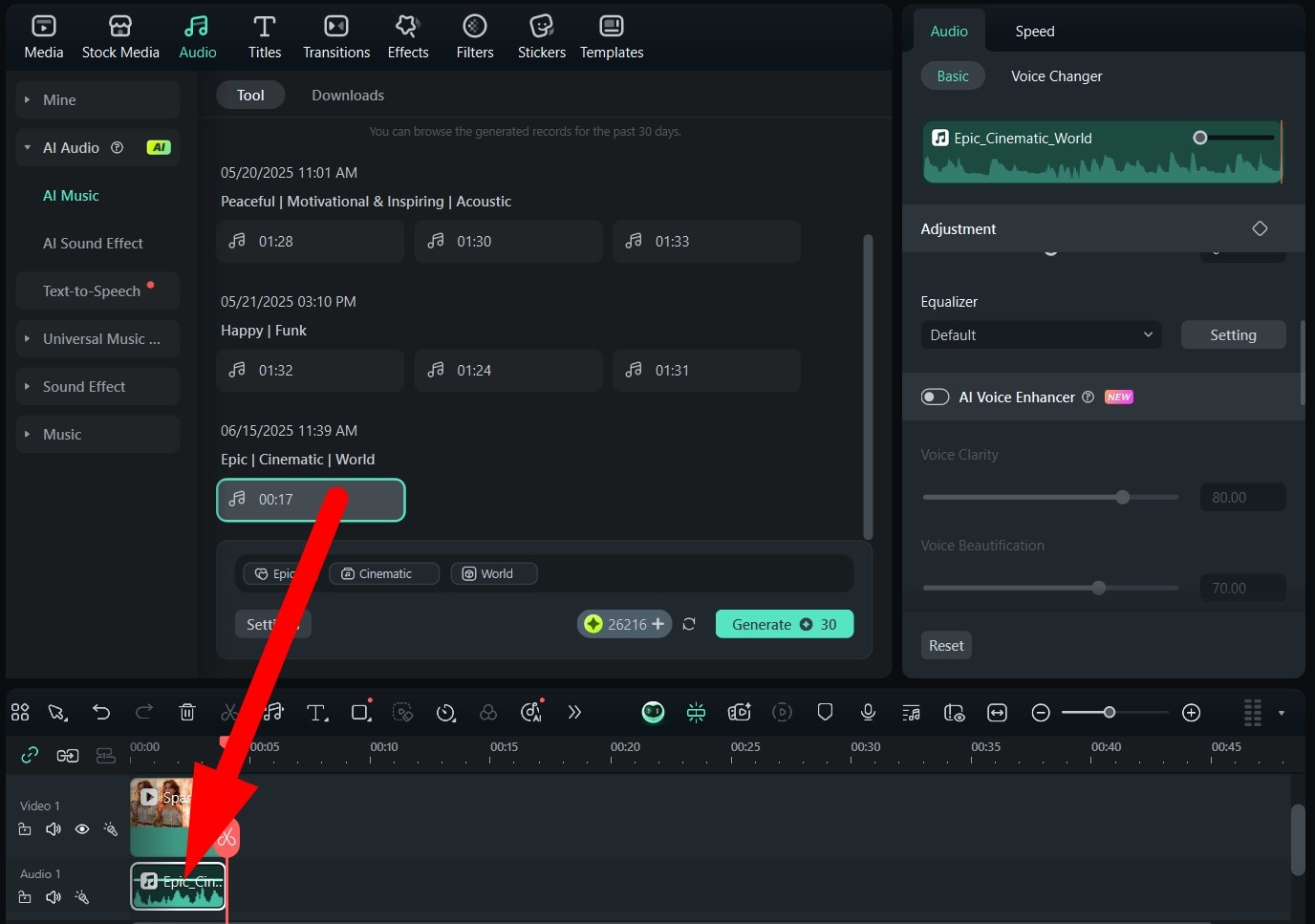Screen dimensions: 1315x924
Task: Select Text-to-Speech in the sidebar
Action: click(x=92, y=290)
